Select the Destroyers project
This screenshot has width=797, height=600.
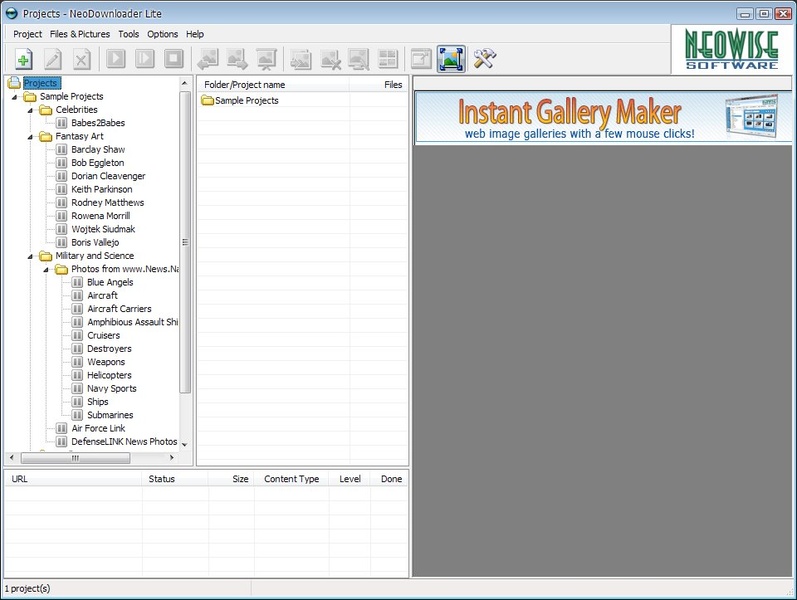(x=109, y=349)
